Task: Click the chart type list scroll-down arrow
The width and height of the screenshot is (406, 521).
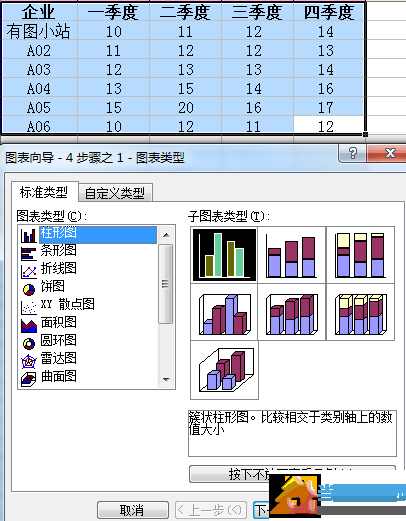Action: click(166, 380)
